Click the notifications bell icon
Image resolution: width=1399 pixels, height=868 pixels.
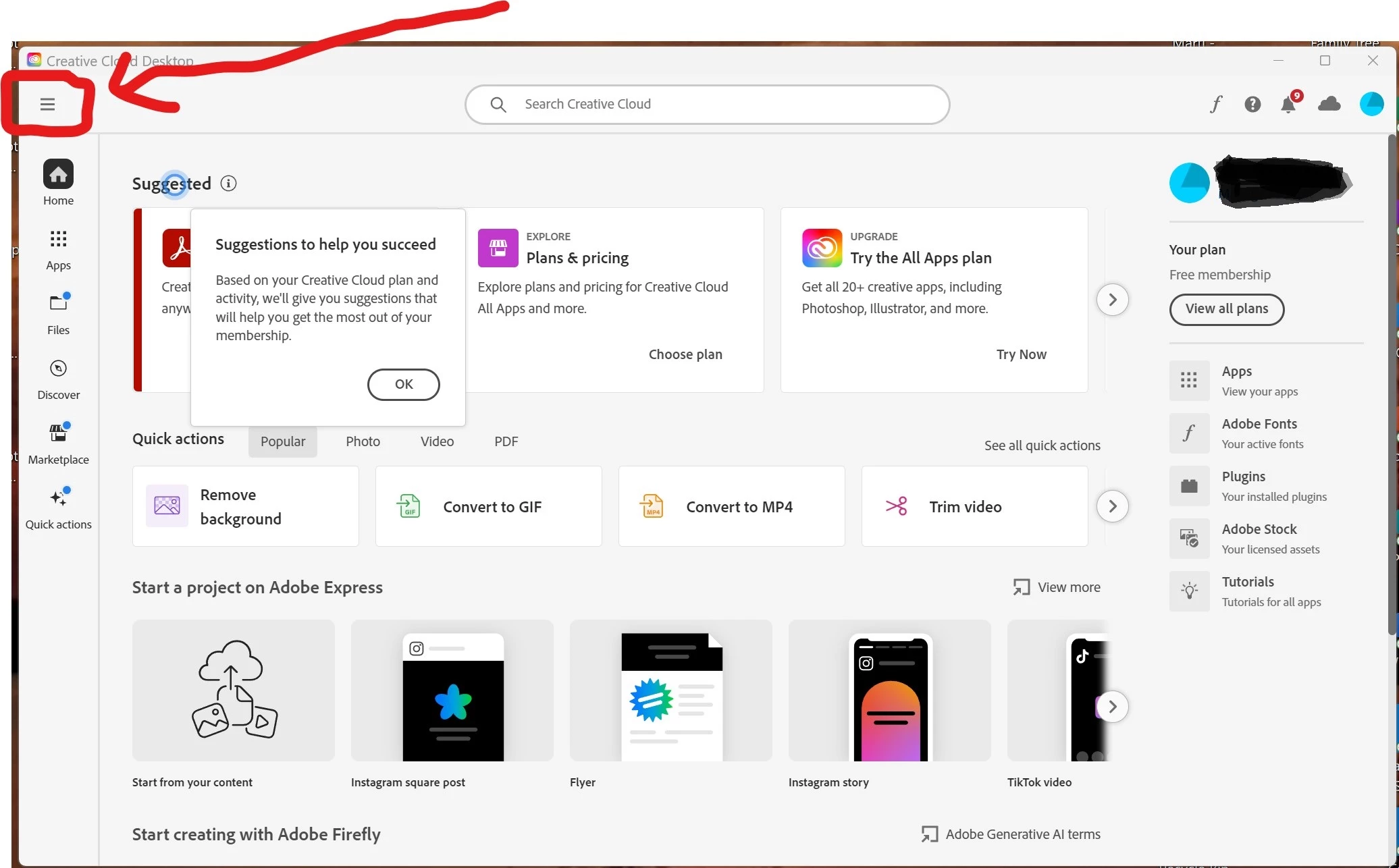[1288, 104]
